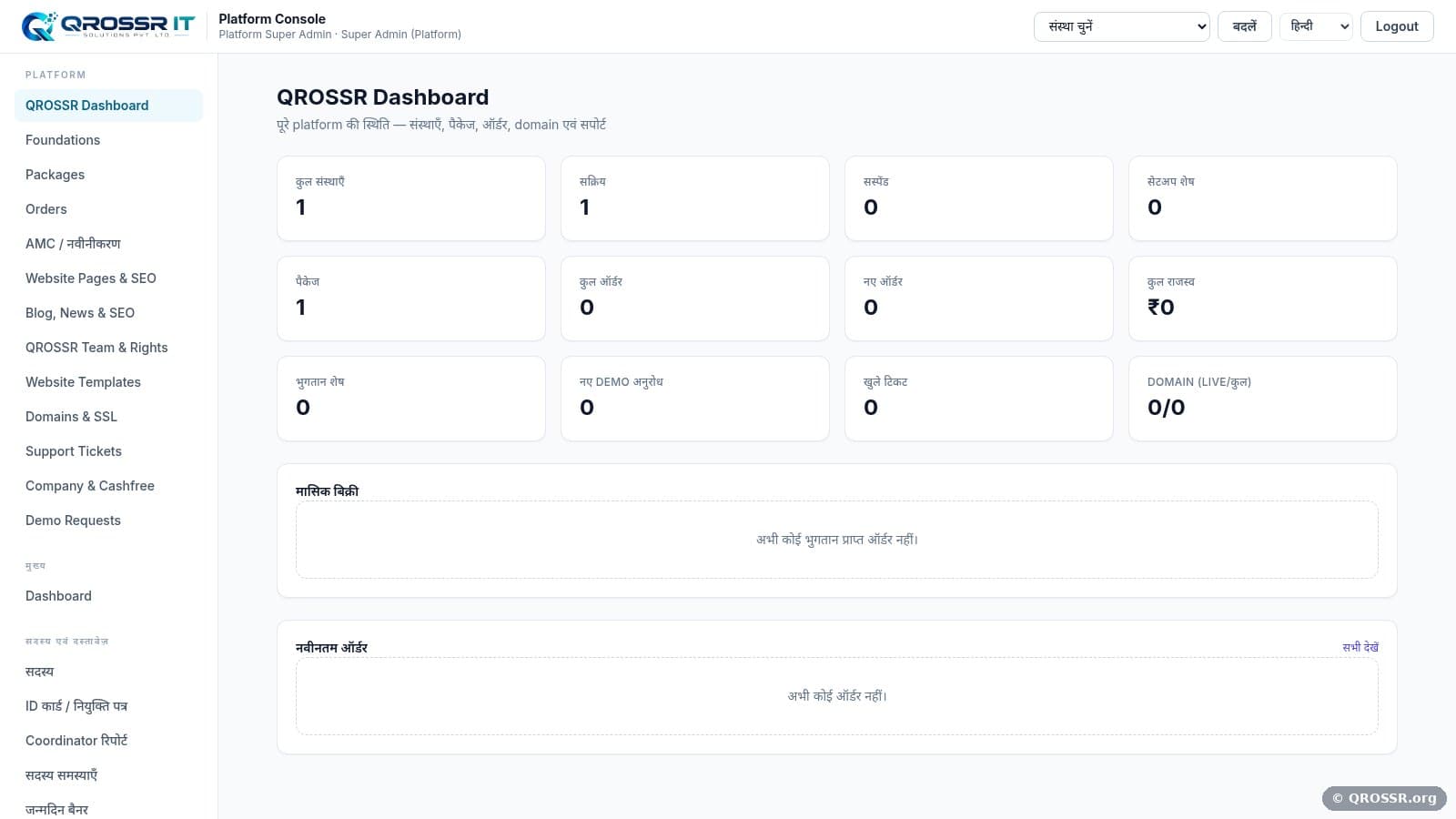Select QROSSR Dashboard in sidebar

pyautogui.click(x=108, y=106)
